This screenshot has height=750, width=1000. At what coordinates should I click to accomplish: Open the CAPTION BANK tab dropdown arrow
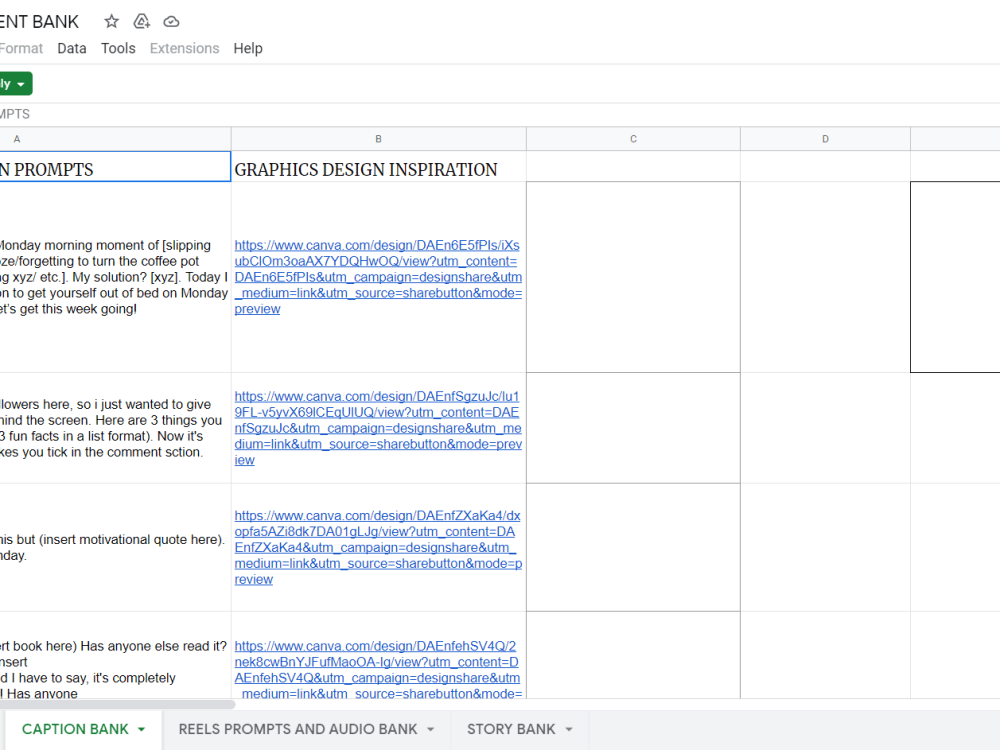(142, 729)
